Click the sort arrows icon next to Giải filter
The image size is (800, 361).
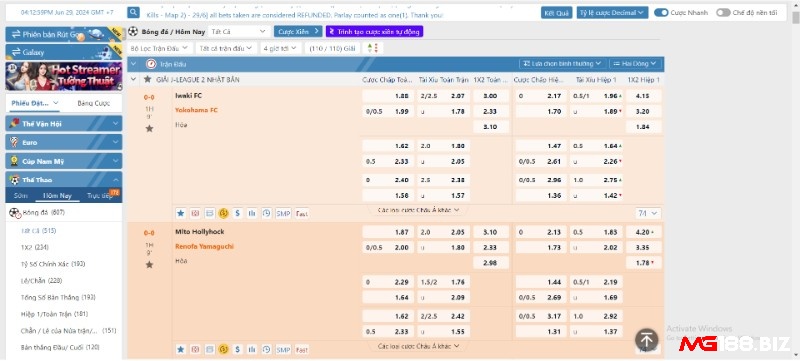coord(371,48)
